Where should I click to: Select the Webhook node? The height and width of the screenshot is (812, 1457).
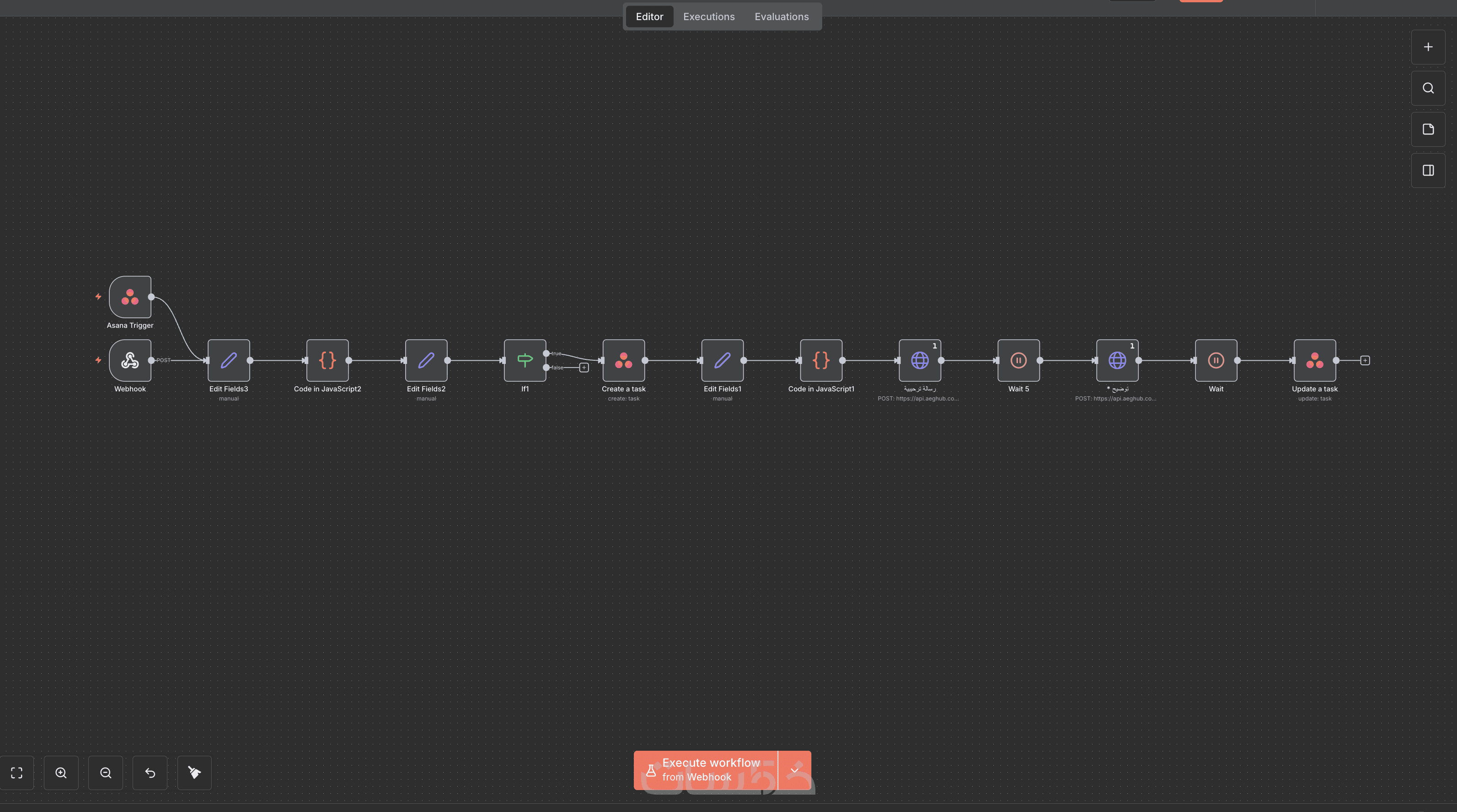[x=130, y=360]
